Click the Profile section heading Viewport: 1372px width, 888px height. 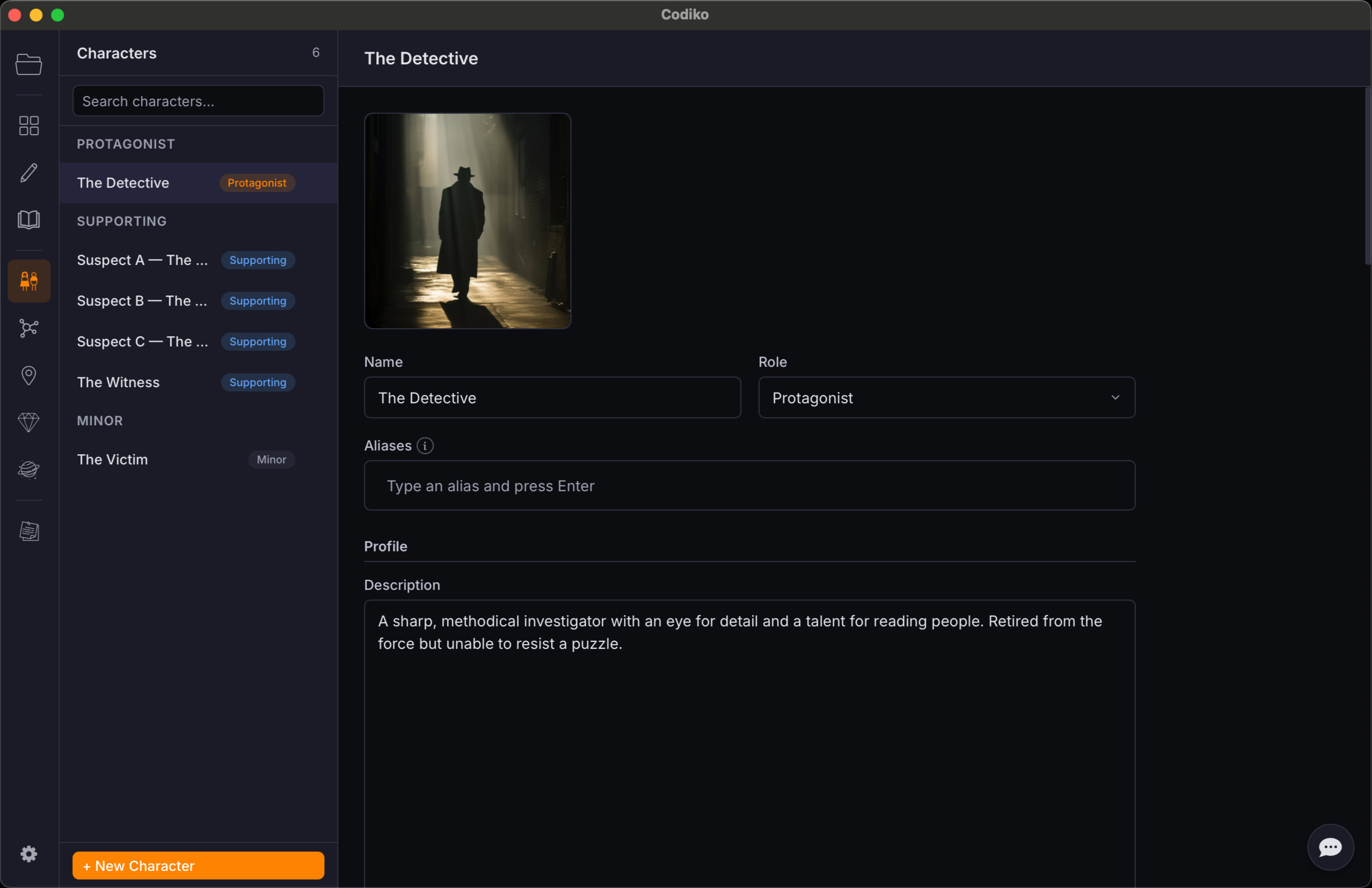[385, 546]
